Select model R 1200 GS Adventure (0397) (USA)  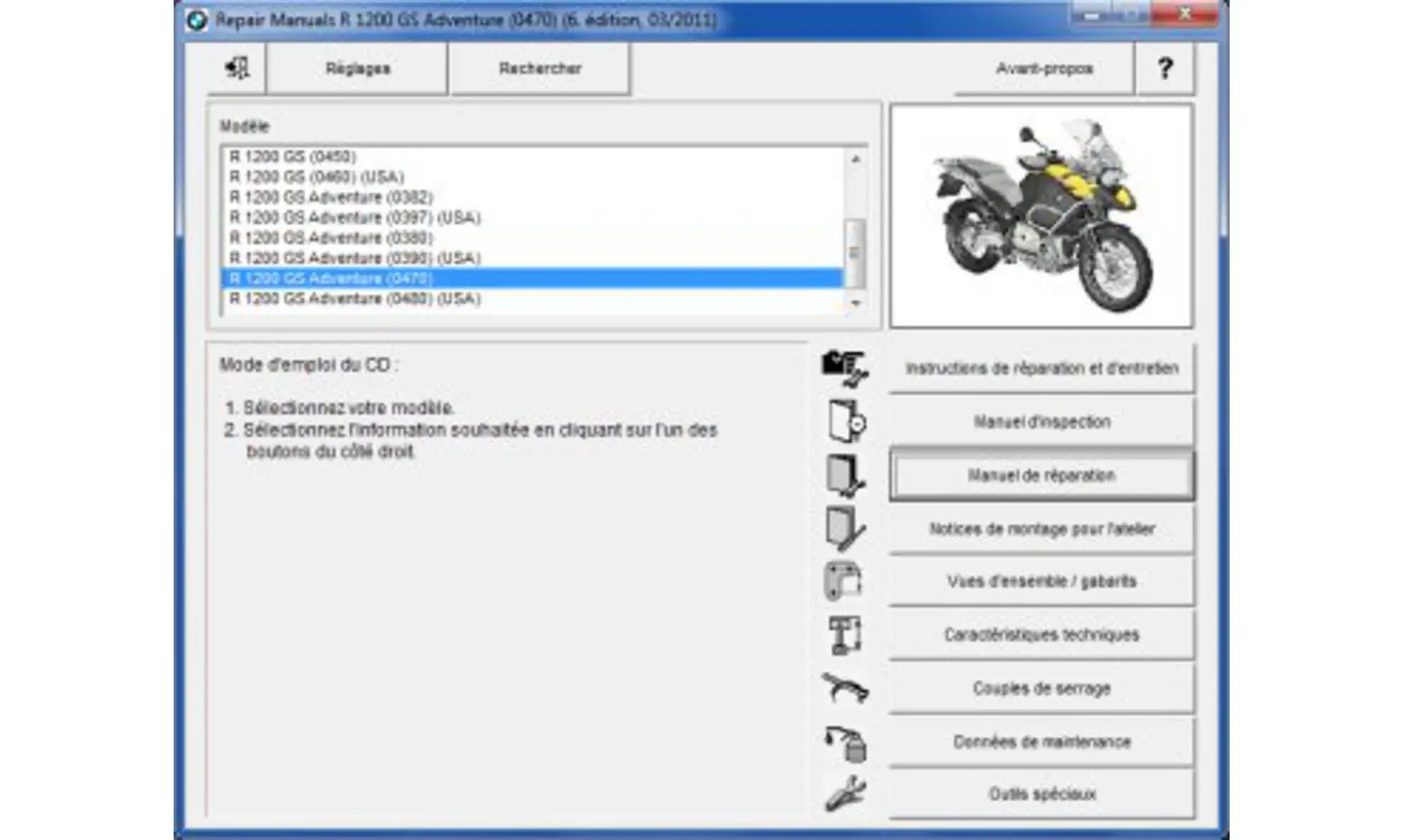(532, 218)
